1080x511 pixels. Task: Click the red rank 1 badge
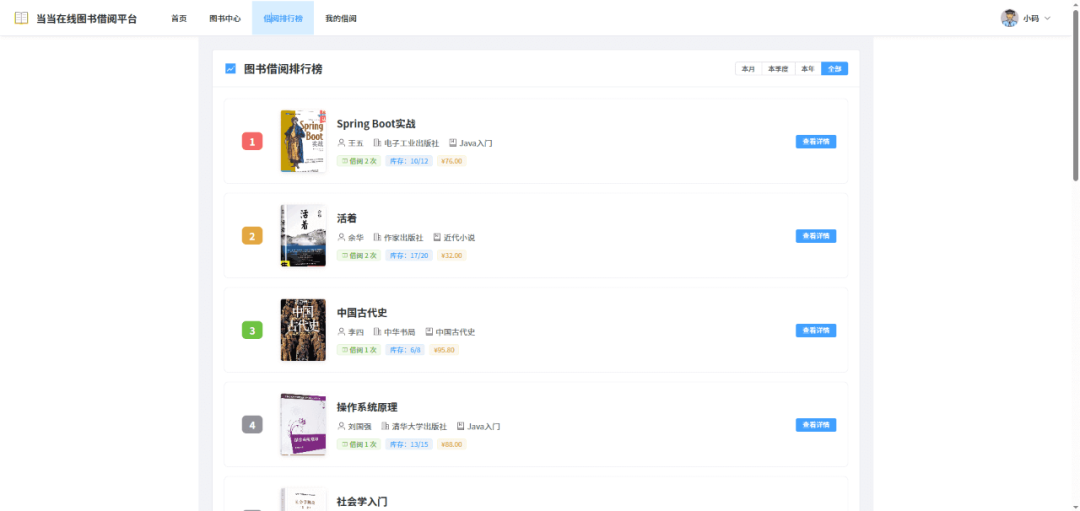252,142
